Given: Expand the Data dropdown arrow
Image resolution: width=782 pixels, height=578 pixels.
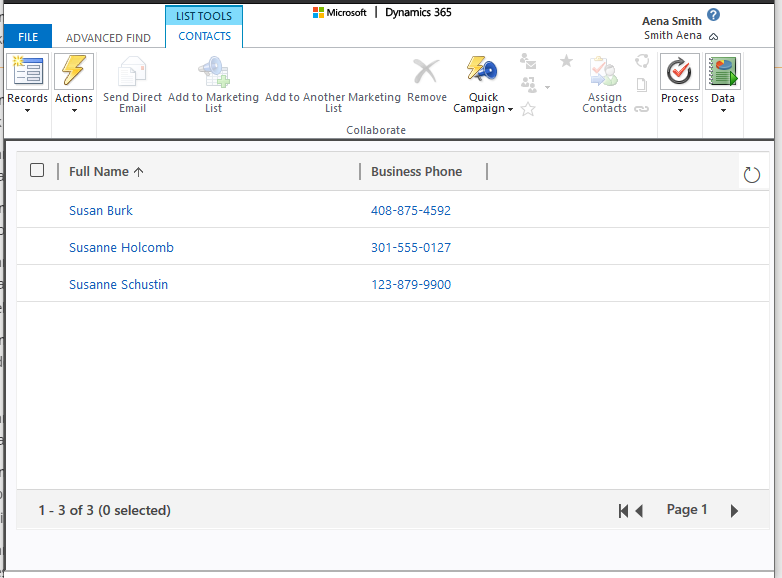Looking at the screenshot, I should coord(723,111).
